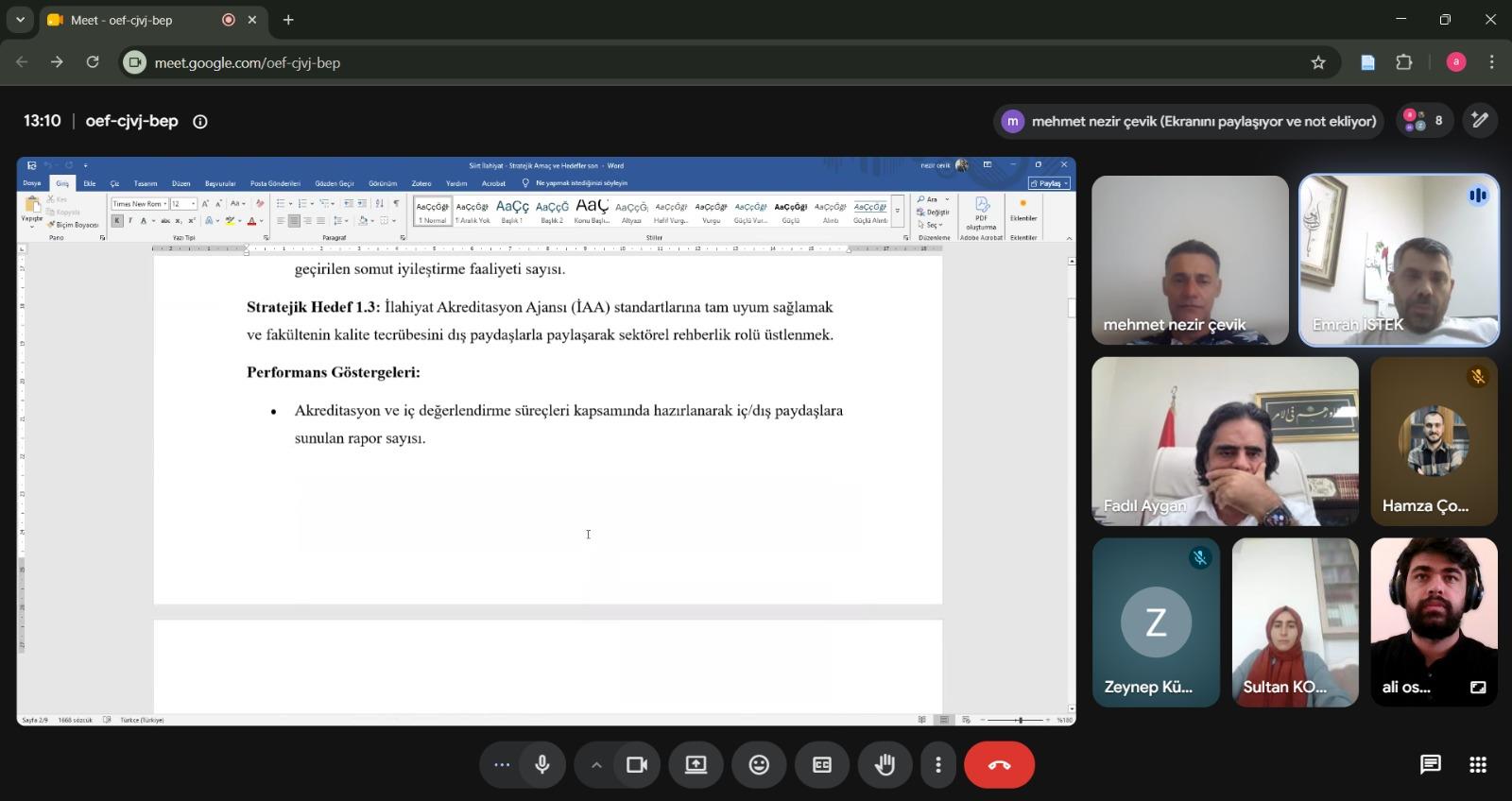The image size is (1512, 801).
Task: Pick the yellow text highlight color
Action: click(x=230, y=221)
